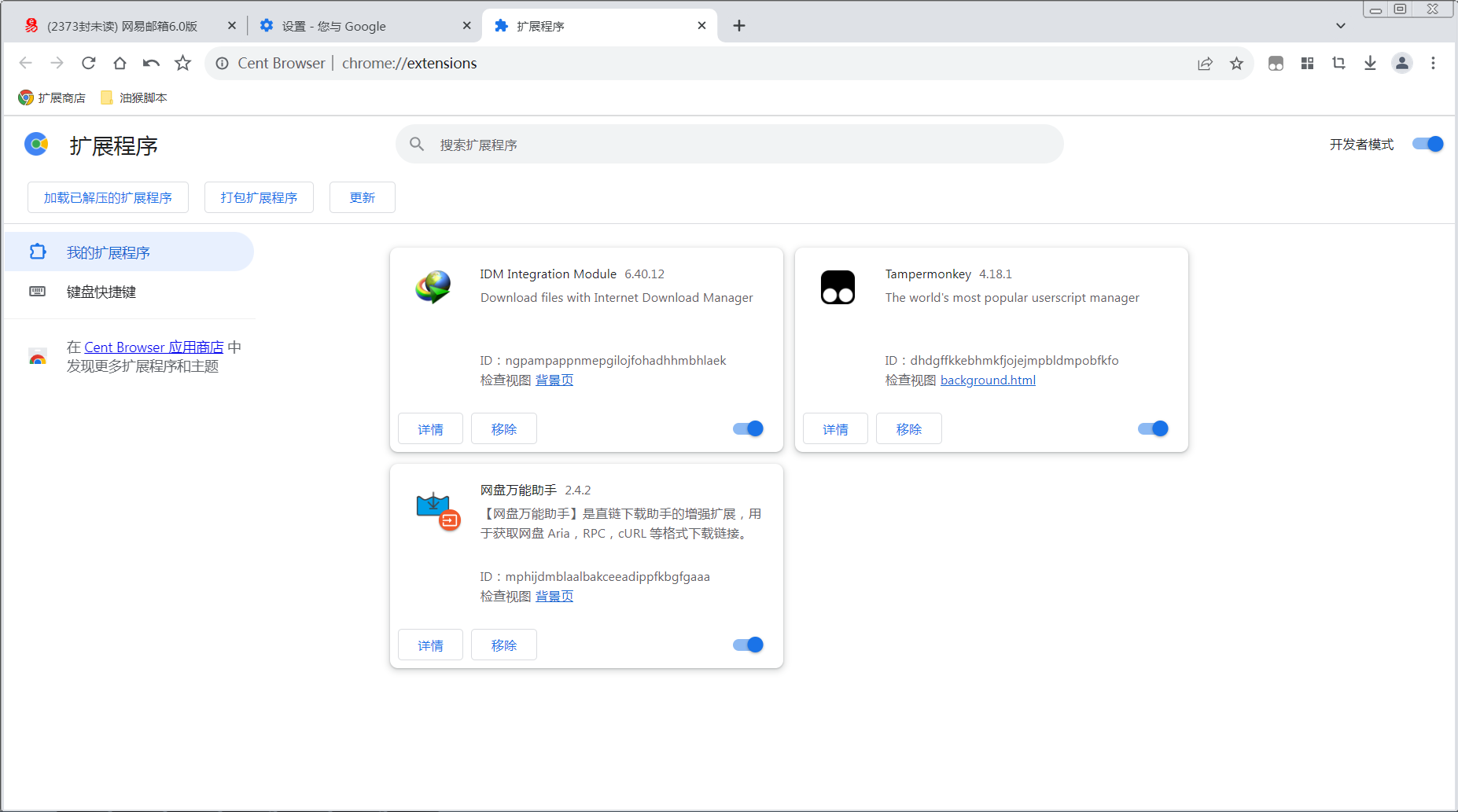
Task: Click the search magnifier icon
Action: pyautogui.click(x=417, y=144)
